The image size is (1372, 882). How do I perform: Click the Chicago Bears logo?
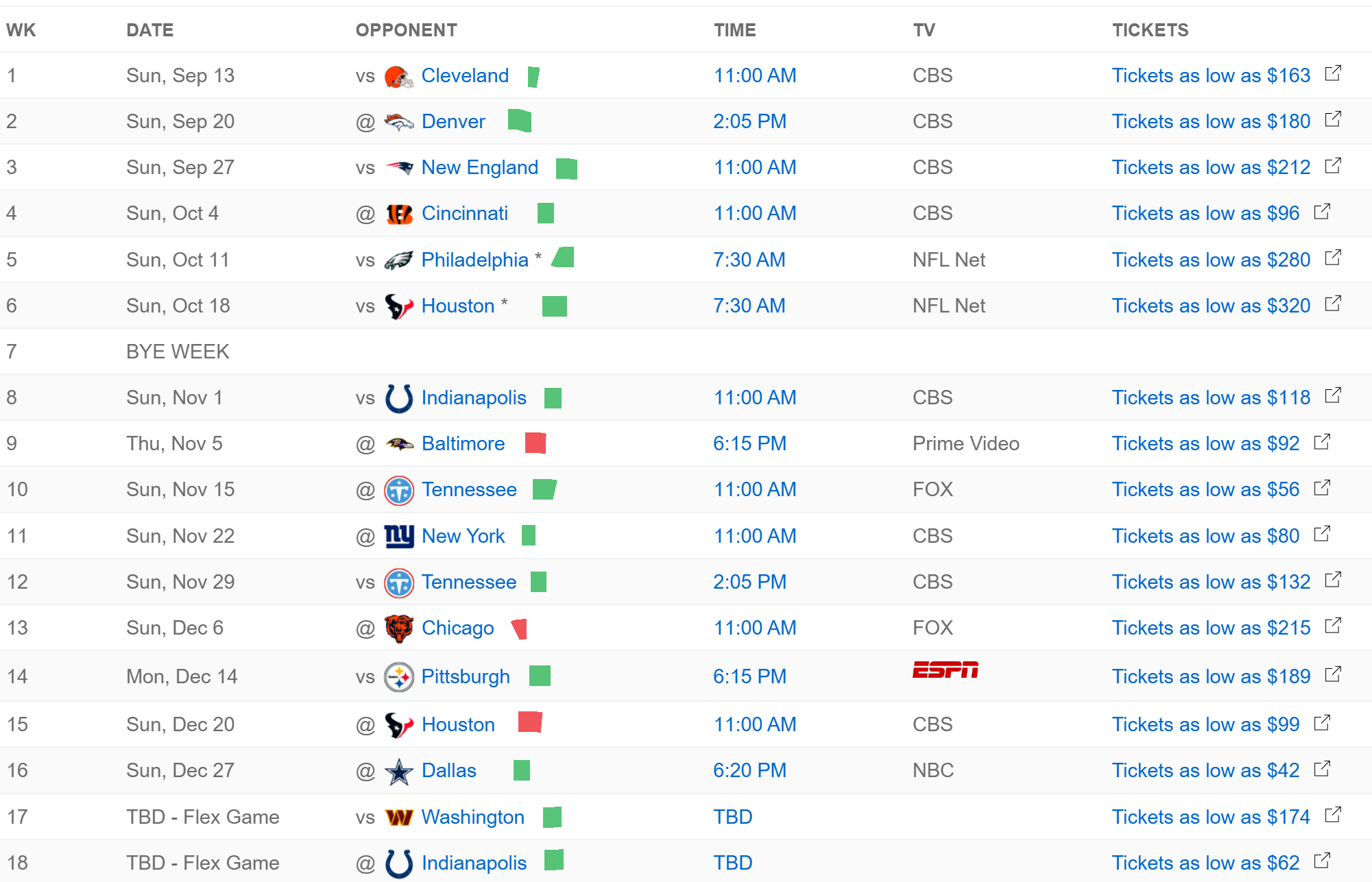[x=398, y=628]
